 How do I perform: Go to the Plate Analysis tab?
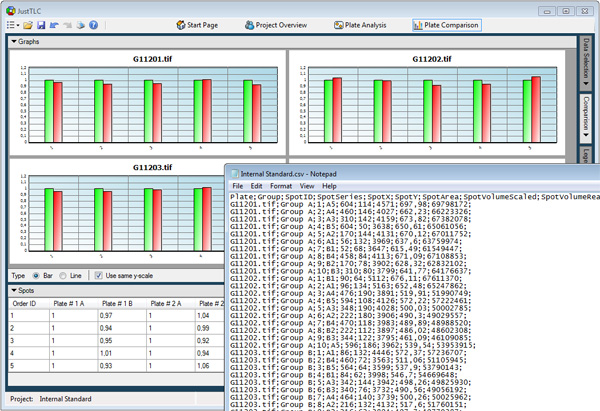coord(360,25)
